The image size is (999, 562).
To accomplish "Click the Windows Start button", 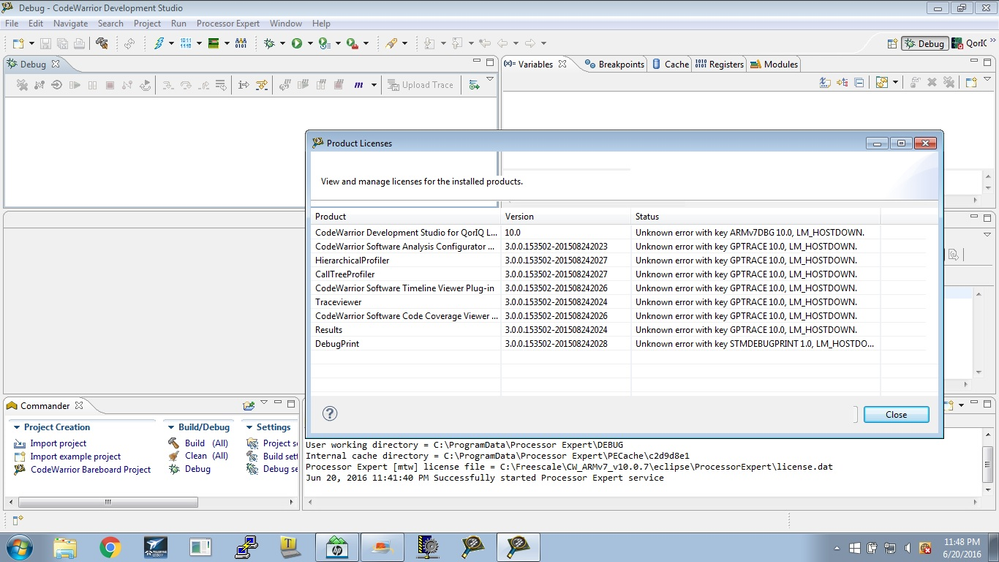I will [19, 547].
